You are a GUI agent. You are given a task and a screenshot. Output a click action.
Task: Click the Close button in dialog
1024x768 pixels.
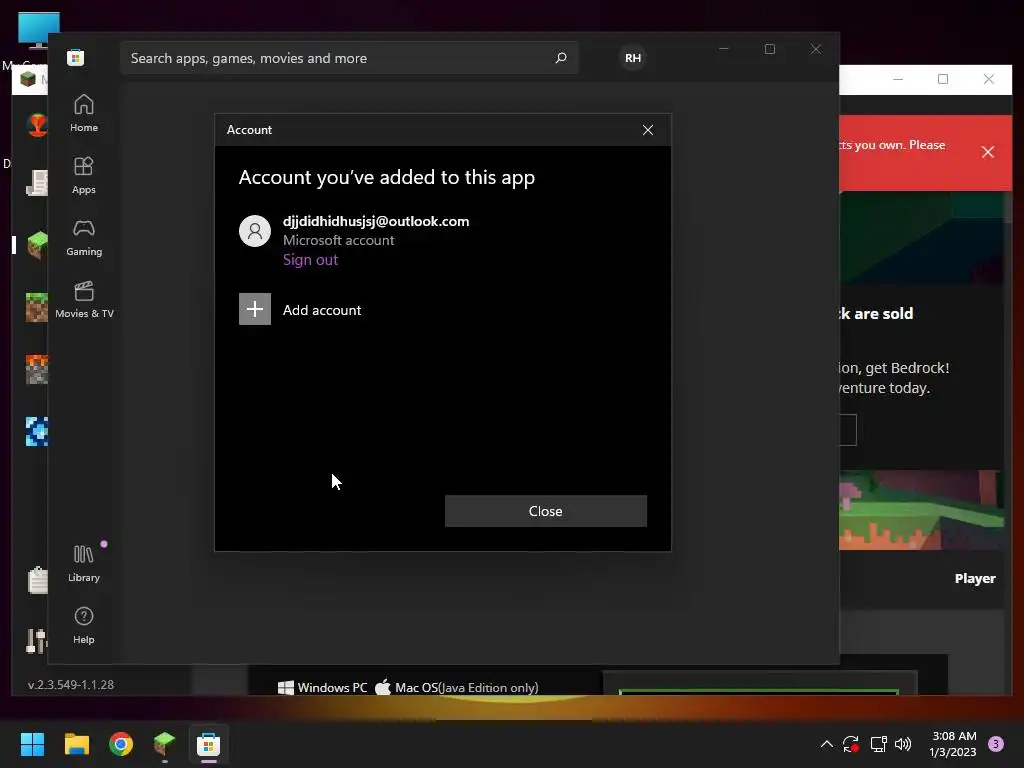(546, 511)
